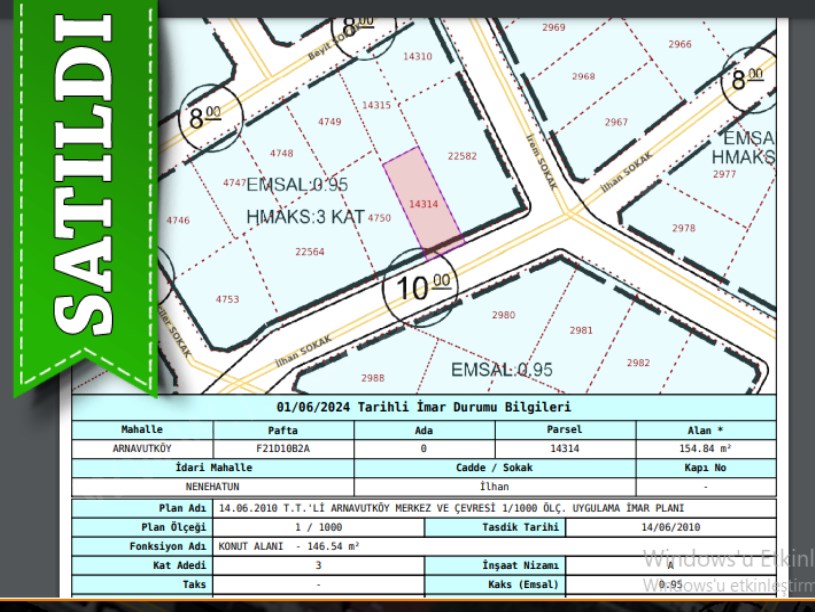Click the 154.84 m² area value
This screenshot has width=815, height=612.
pyautogui.click(x=705, y=449)
